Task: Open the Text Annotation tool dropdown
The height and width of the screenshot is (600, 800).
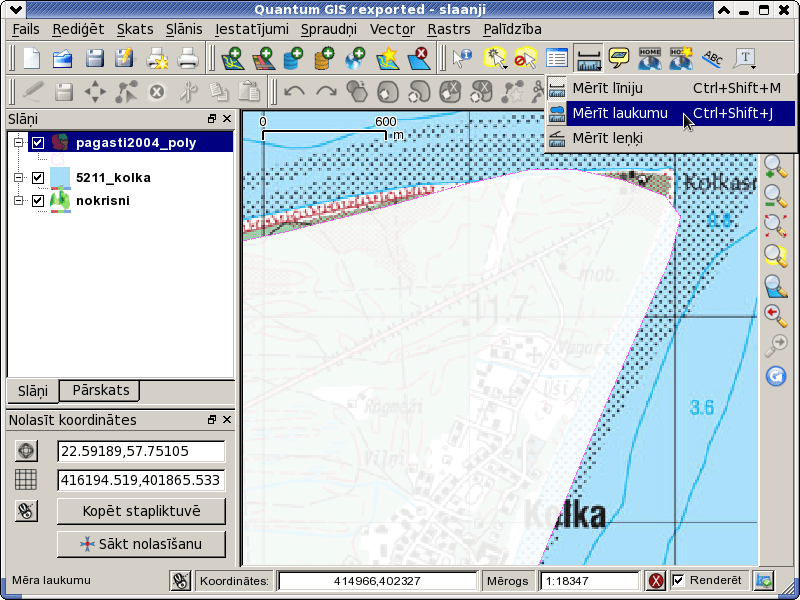Action: tap(744, 58)
